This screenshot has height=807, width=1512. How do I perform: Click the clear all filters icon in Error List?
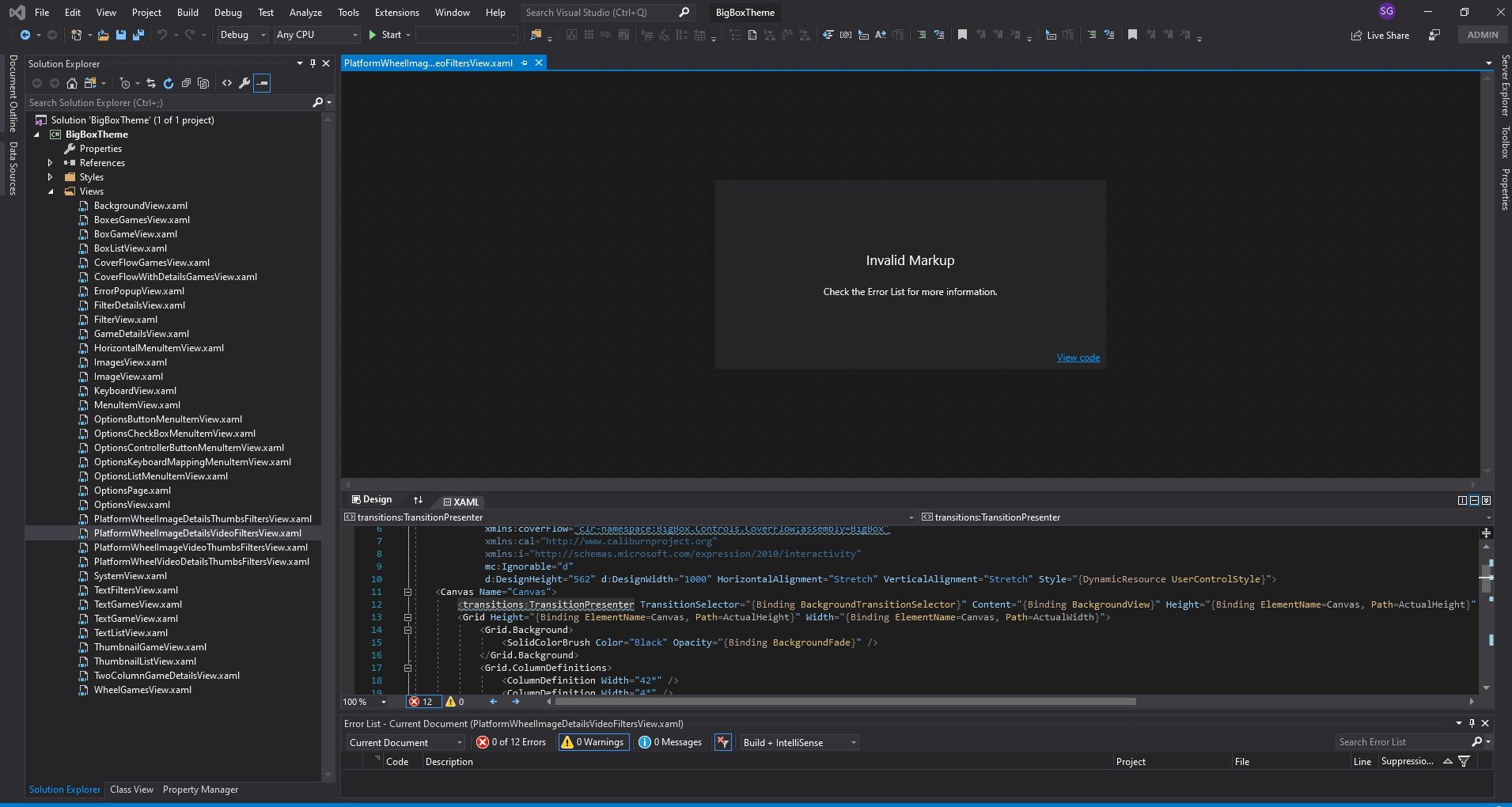pyautogui.click(x=722, y=742)
